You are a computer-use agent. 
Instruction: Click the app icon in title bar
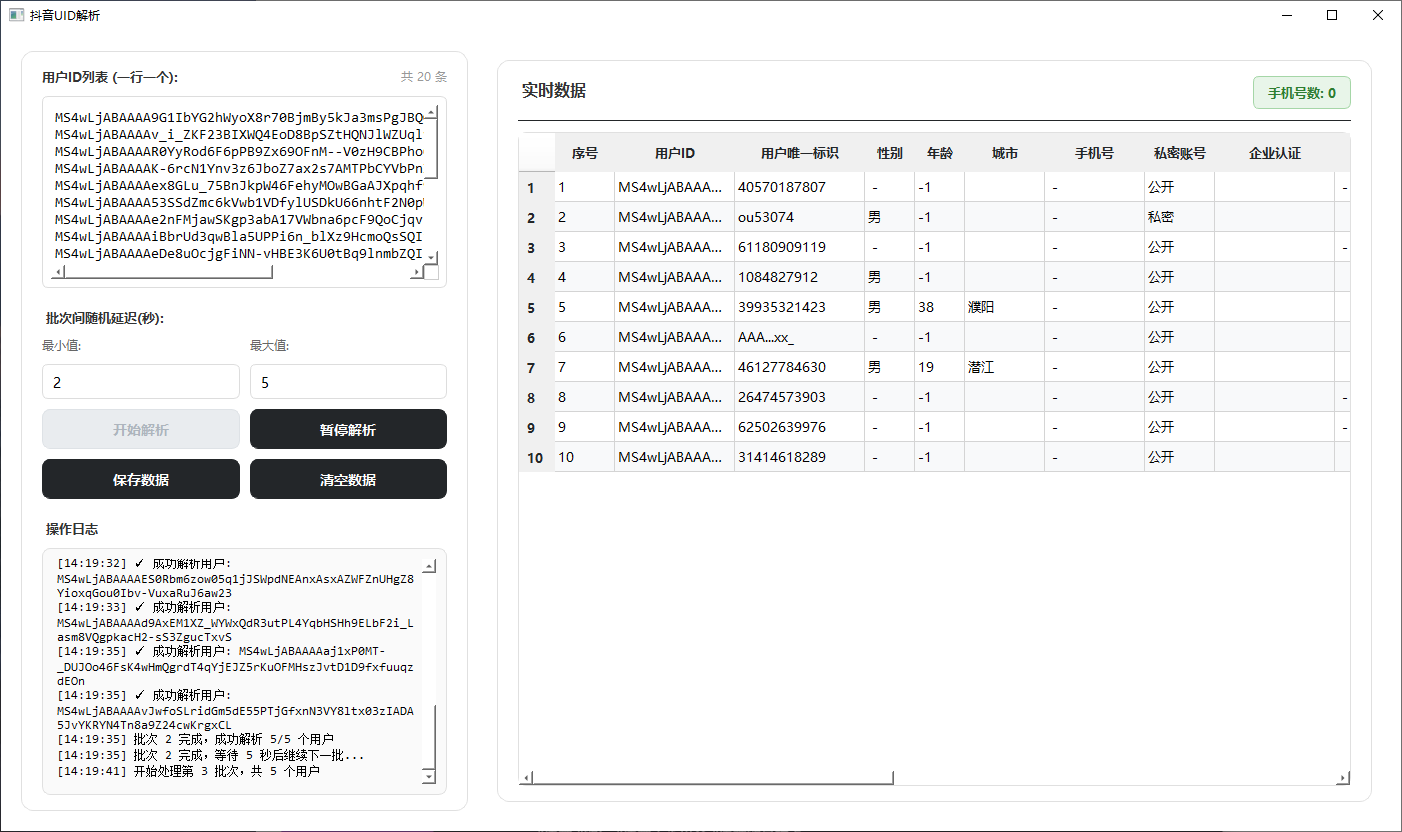click(16, 15)
